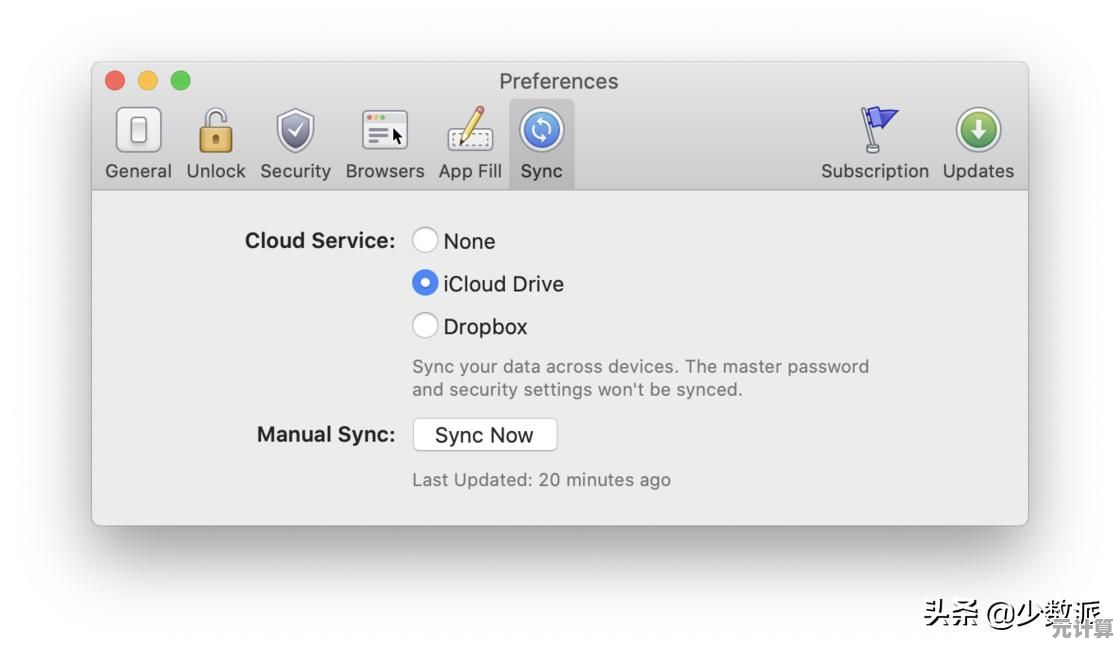Click the 'Dropbox' option label text
This screenshot has height=647, width=1120.
pyautogui.click(x=485, y=327)
